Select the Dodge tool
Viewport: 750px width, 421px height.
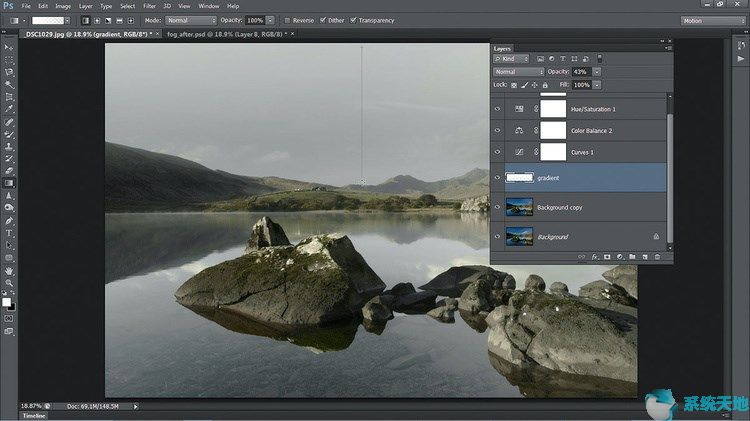click(9, 208)
